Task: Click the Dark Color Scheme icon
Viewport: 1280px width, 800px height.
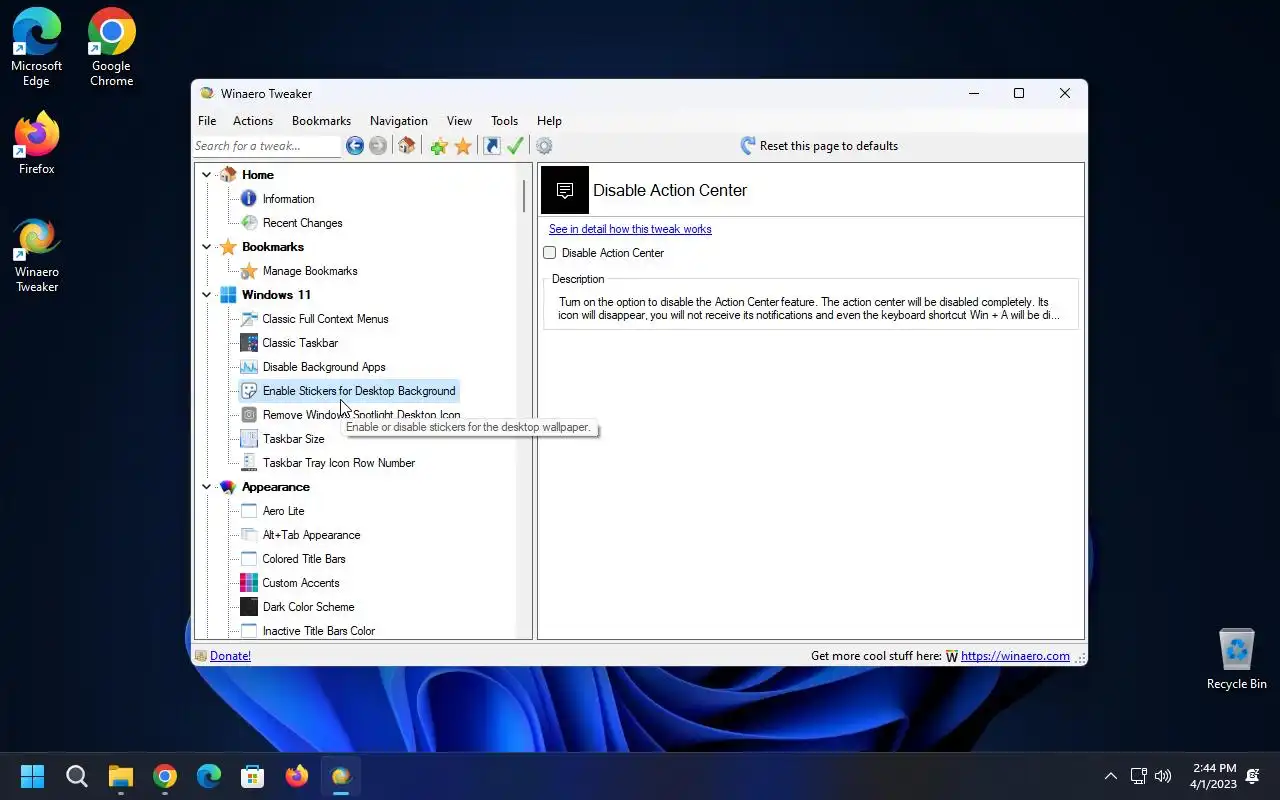Action: tap(249, 607)
